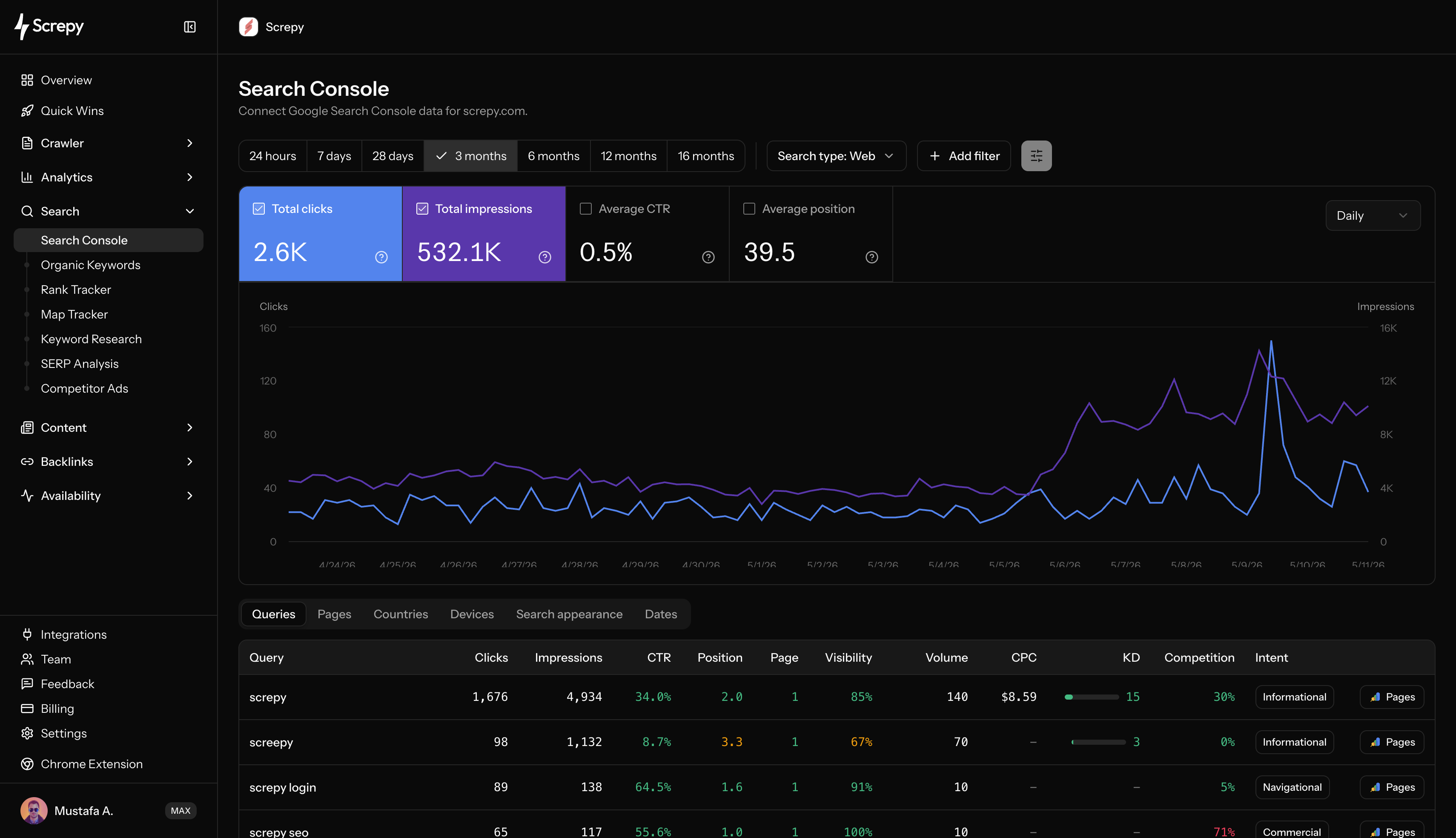Uncheck the Total impressions checkbox
Screen dimensions: 1456x838
(422, 209)
